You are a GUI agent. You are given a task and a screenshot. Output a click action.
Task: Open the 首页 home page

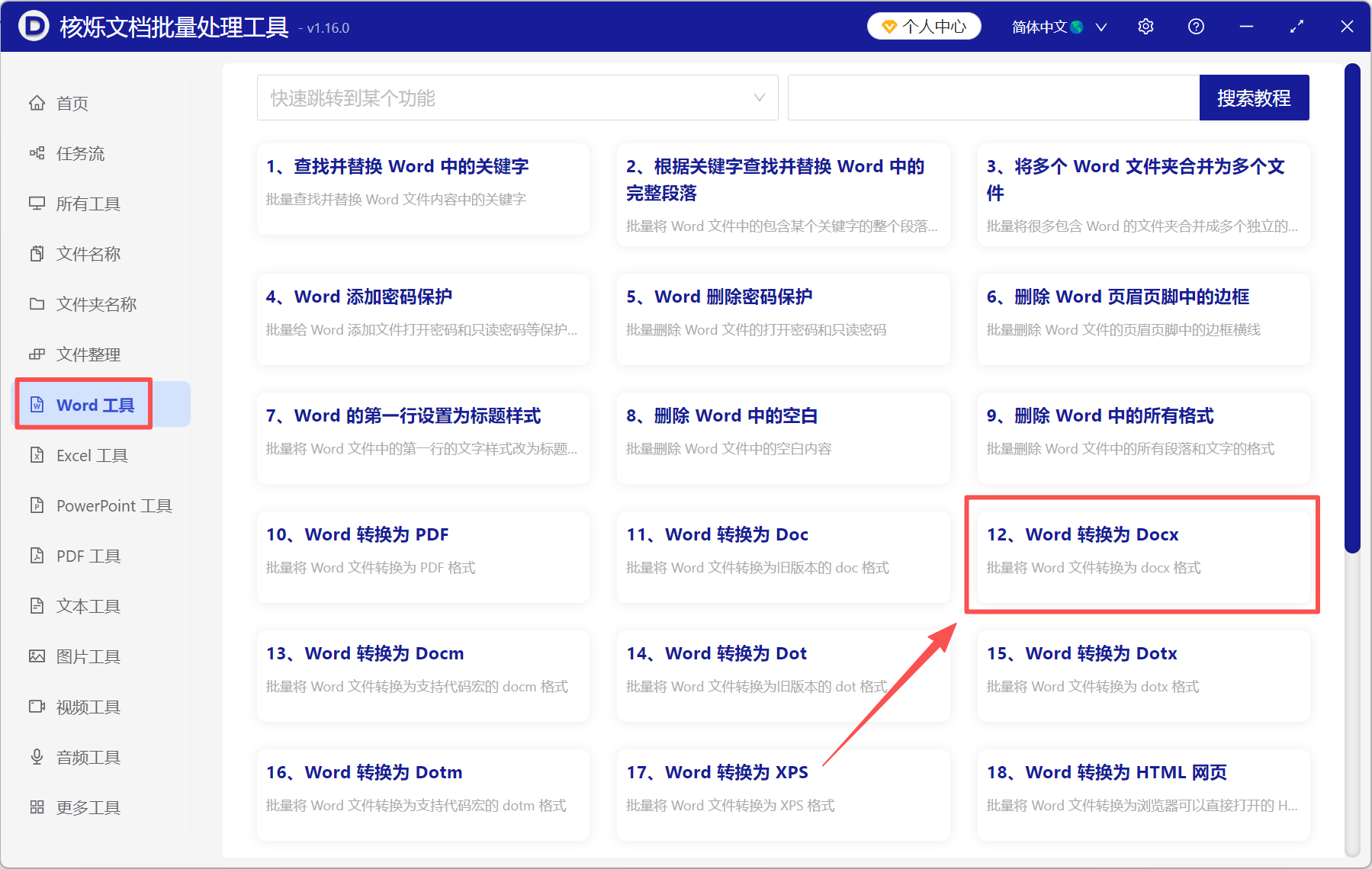[x=72, y=103]
